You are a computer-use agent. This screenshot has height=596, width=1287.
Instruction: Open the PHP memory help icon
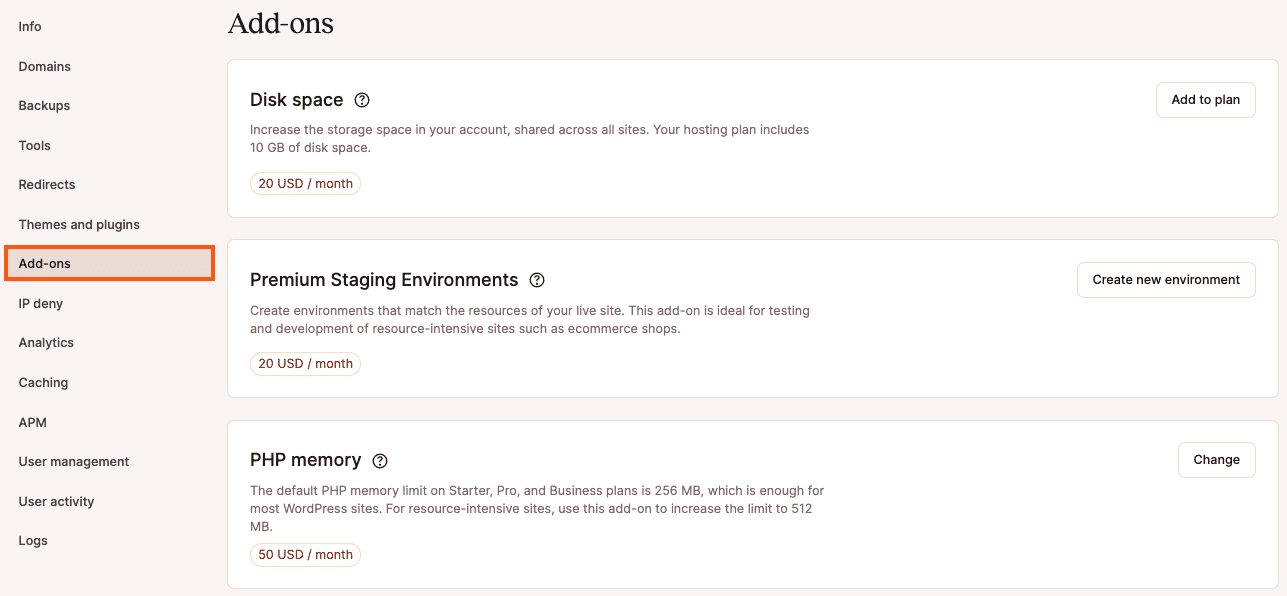click(x=380, y=461)
